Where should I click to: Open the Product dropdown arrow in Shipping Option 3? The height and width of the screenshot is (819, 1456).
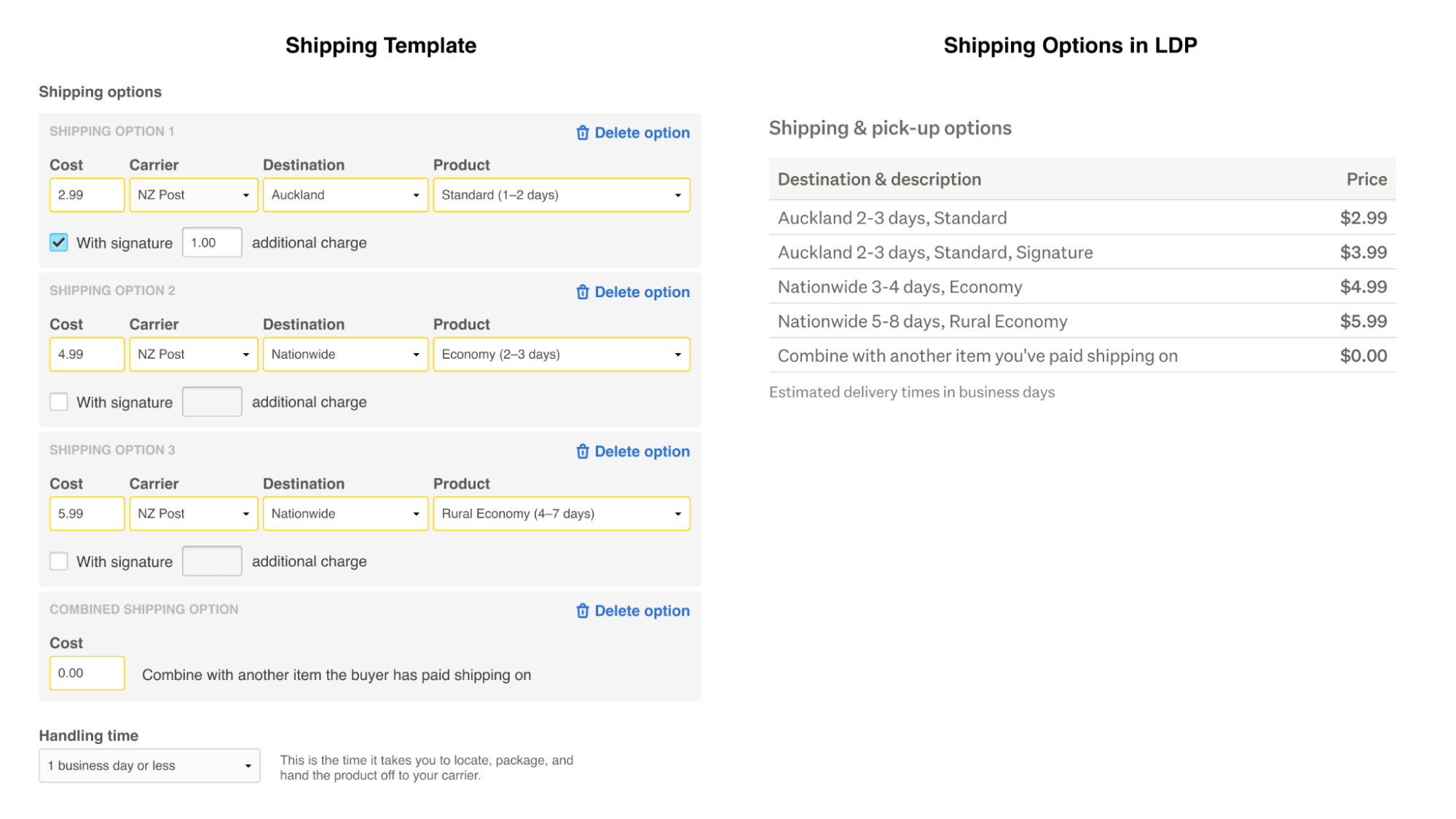tap(676, 513)
